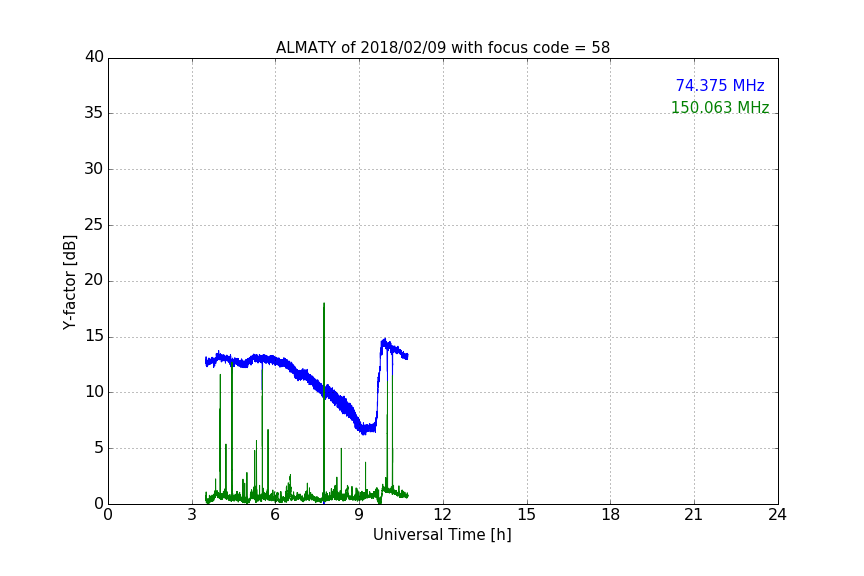
Task: Click x-axis tick label 3
Action: (x=192, y=515)
